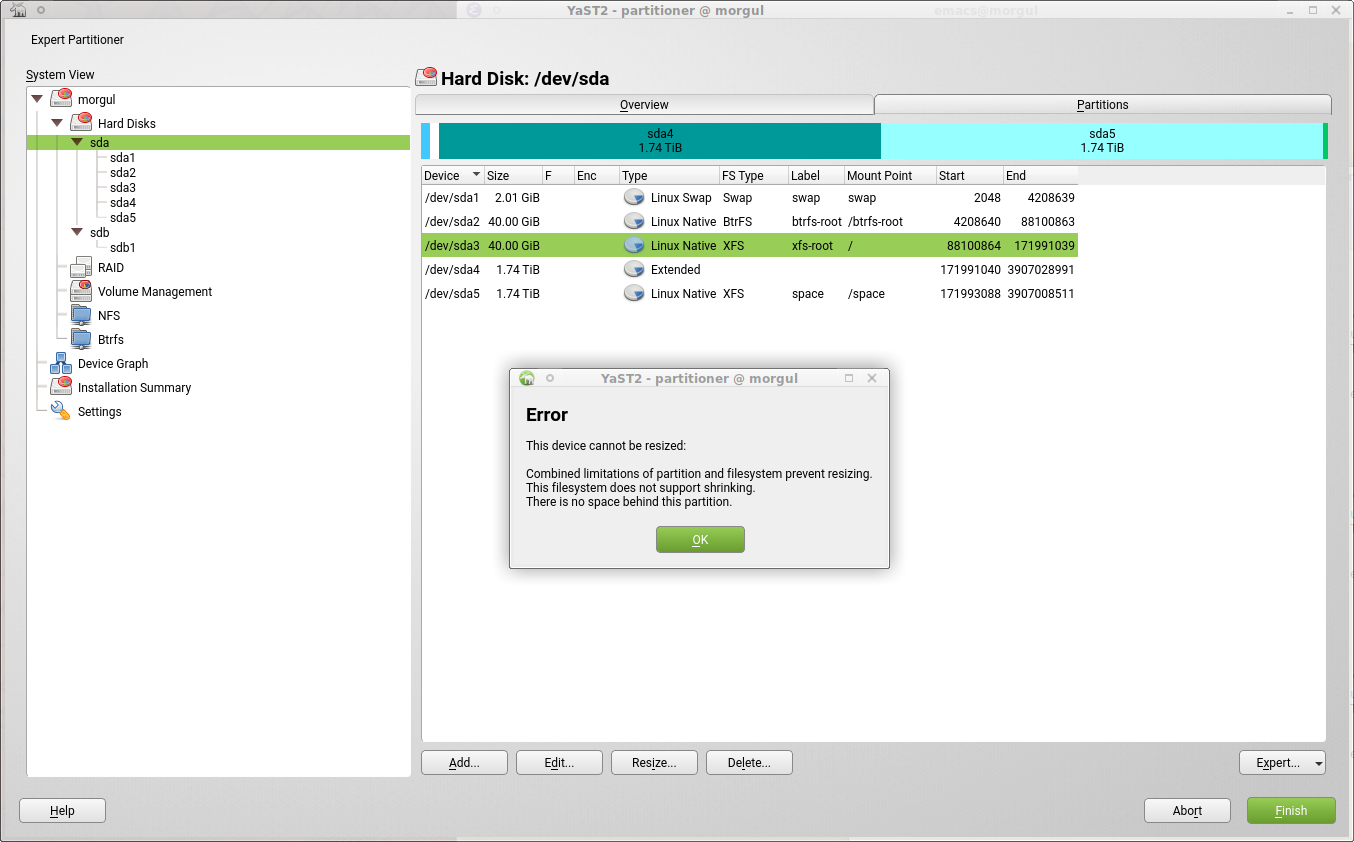The height and width of the screenshot is (842, 1354).
Task: Switch to the Partitions tab
Action: click(1102, 105)
